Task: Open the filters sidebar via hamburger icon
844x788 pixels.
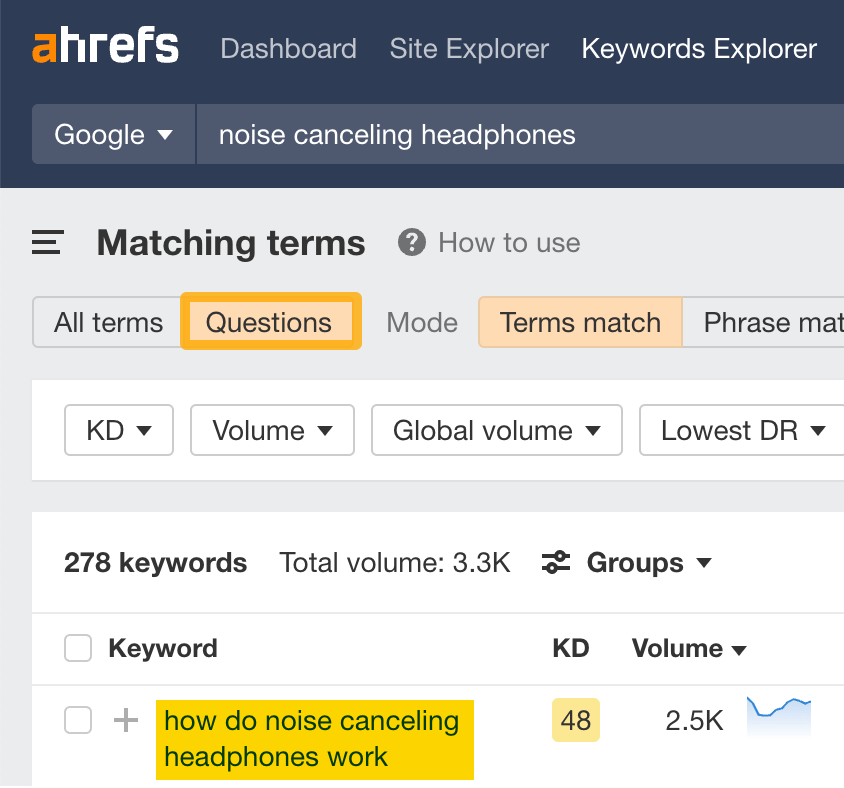Action: click(46, 242)
